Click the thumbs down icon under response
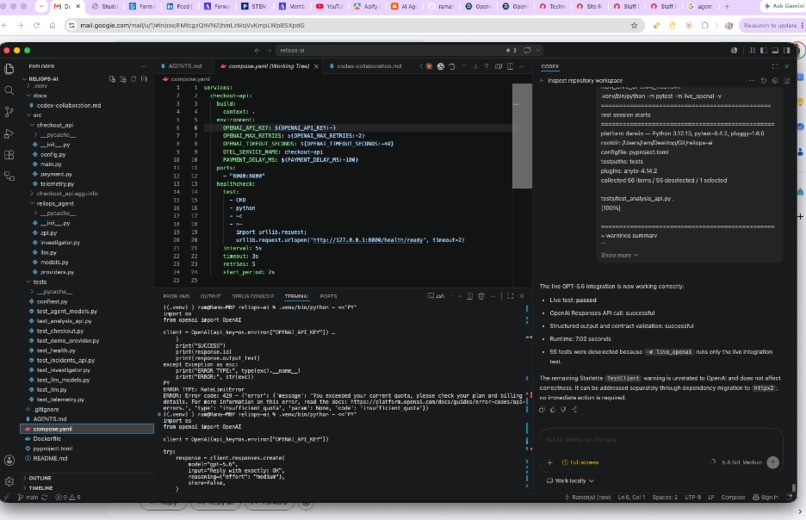 [x=563, y=410]
